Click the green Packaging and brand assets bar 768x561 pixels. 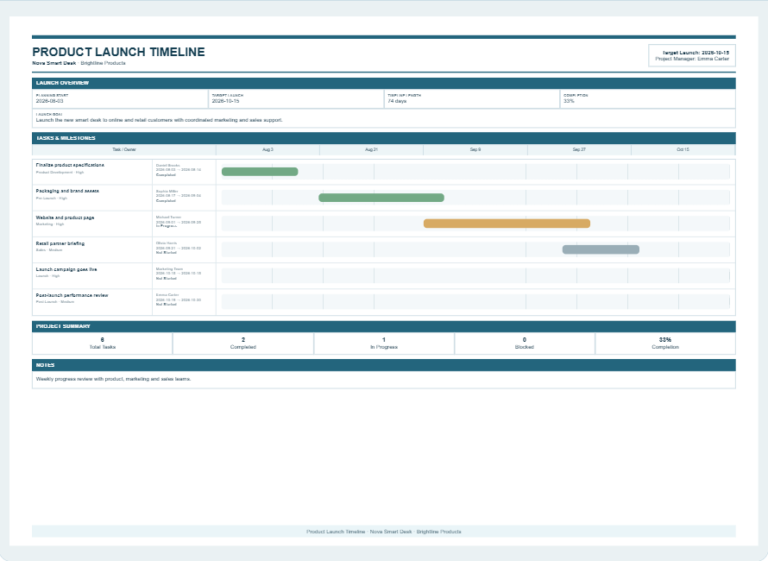(381, 197)
